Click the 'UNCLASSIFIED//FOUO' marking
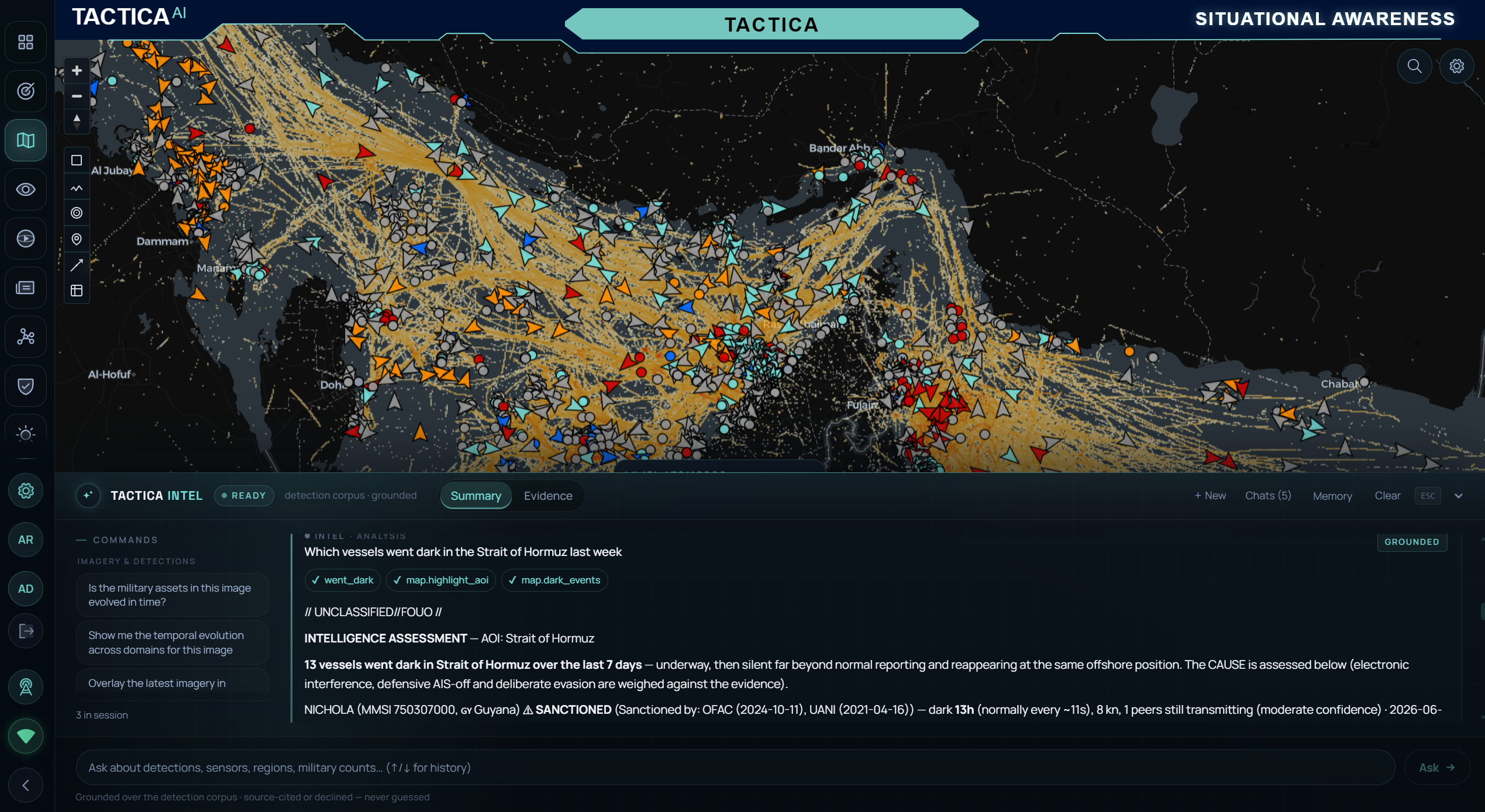Screen dimensions: 1485x812 tap(373, 612)
